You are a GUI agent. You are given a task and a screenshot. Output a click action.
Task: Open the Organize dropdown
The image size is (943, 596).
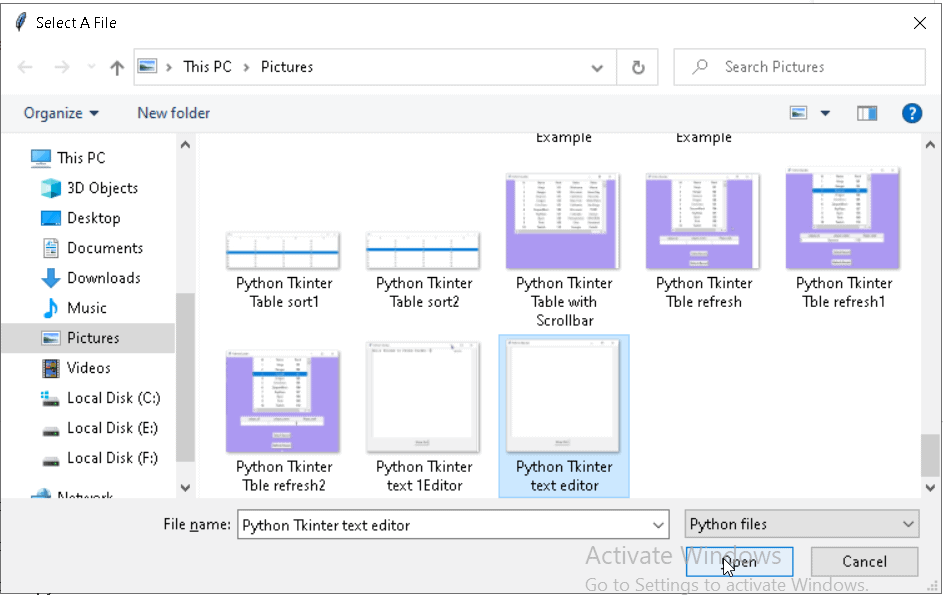(x=61, y=113)
